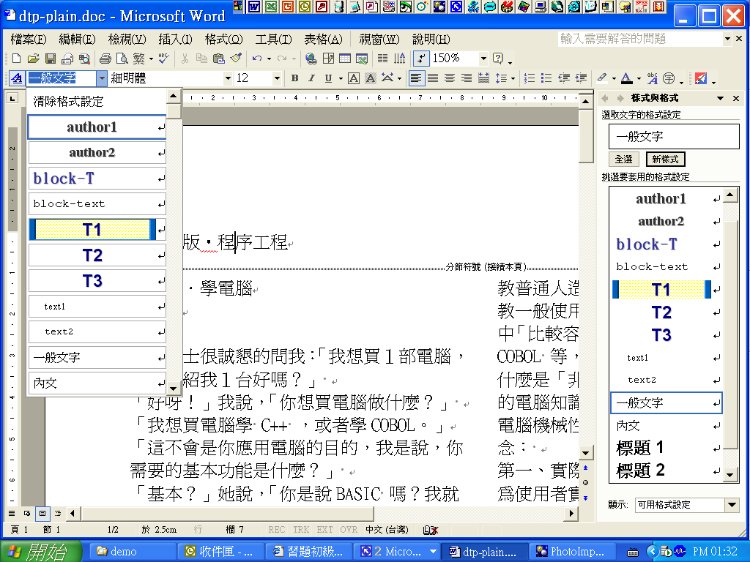Viewport: 750px width, 562px height.
Task: Click style list scroll-down arrow
Action: point(173,386)
